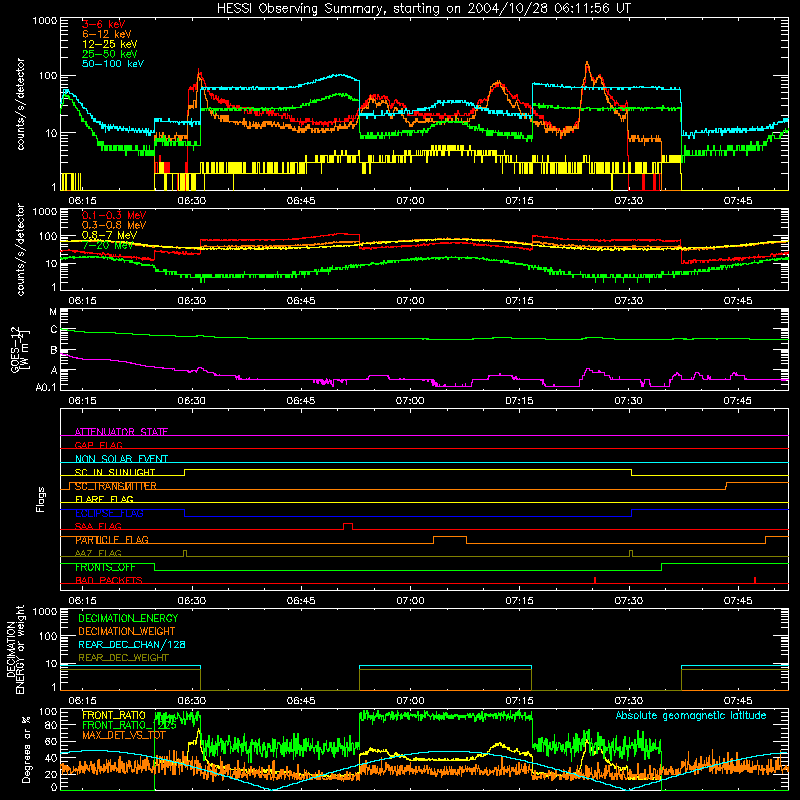Image resolution: width=800 pixels, height=800 pixels.
Task: Click the Absolute geomagnetic latitude label
Action: click(691, 716)
